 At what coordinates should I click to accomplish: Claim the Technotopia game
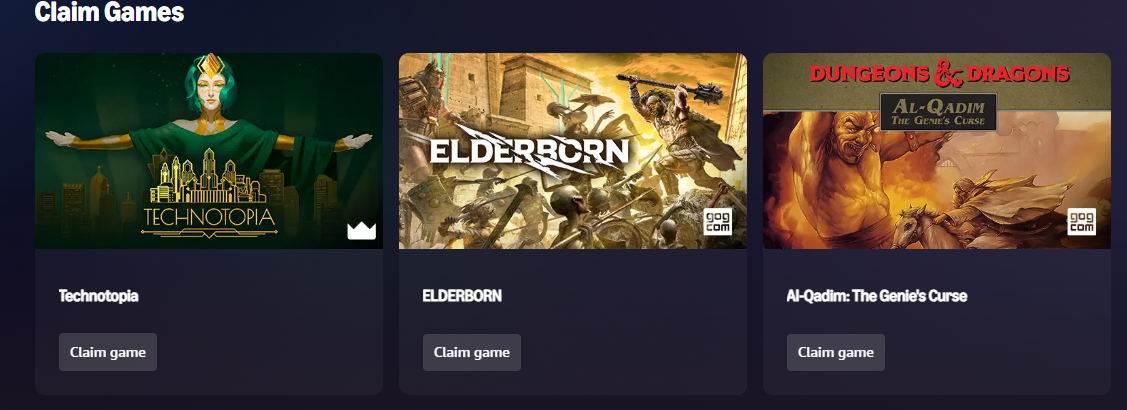tap(108, 352)
